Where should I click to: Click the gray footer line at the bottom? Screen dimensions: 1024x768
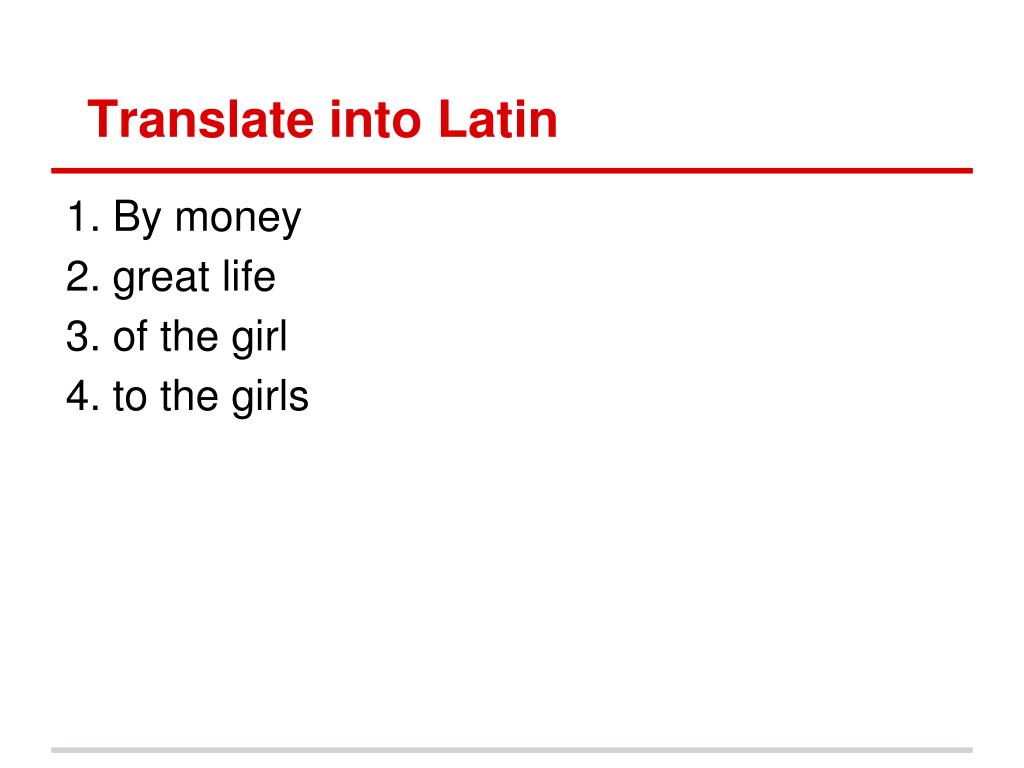(x=512, y=750)
